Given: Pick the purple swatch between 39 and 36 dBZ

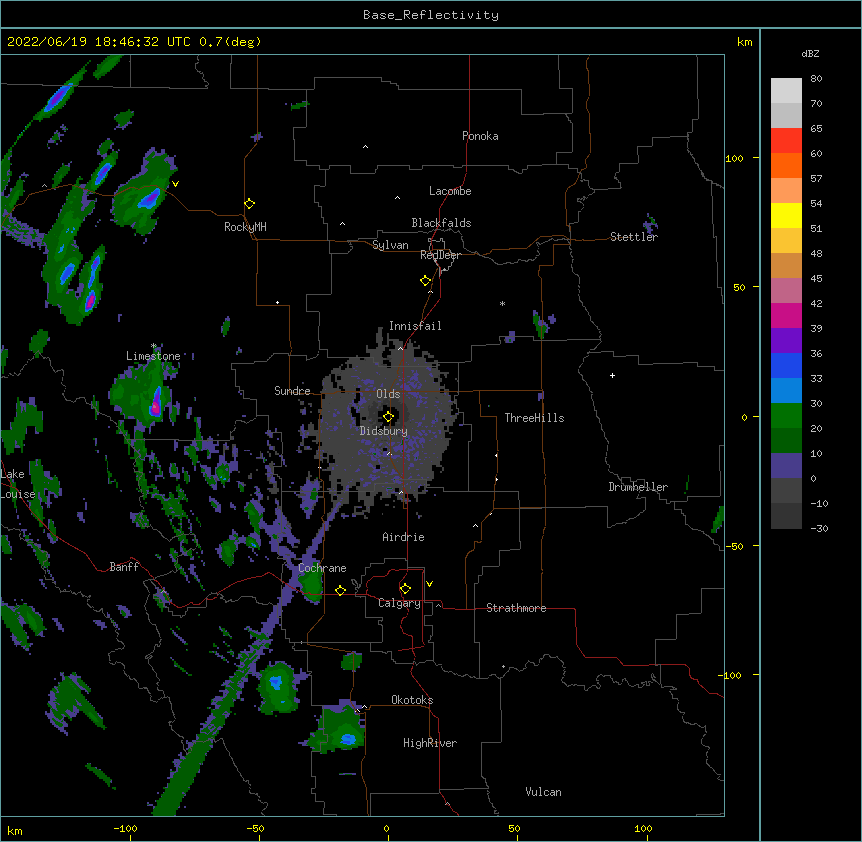Looking at the screenshot, I should tap(786, 341).
